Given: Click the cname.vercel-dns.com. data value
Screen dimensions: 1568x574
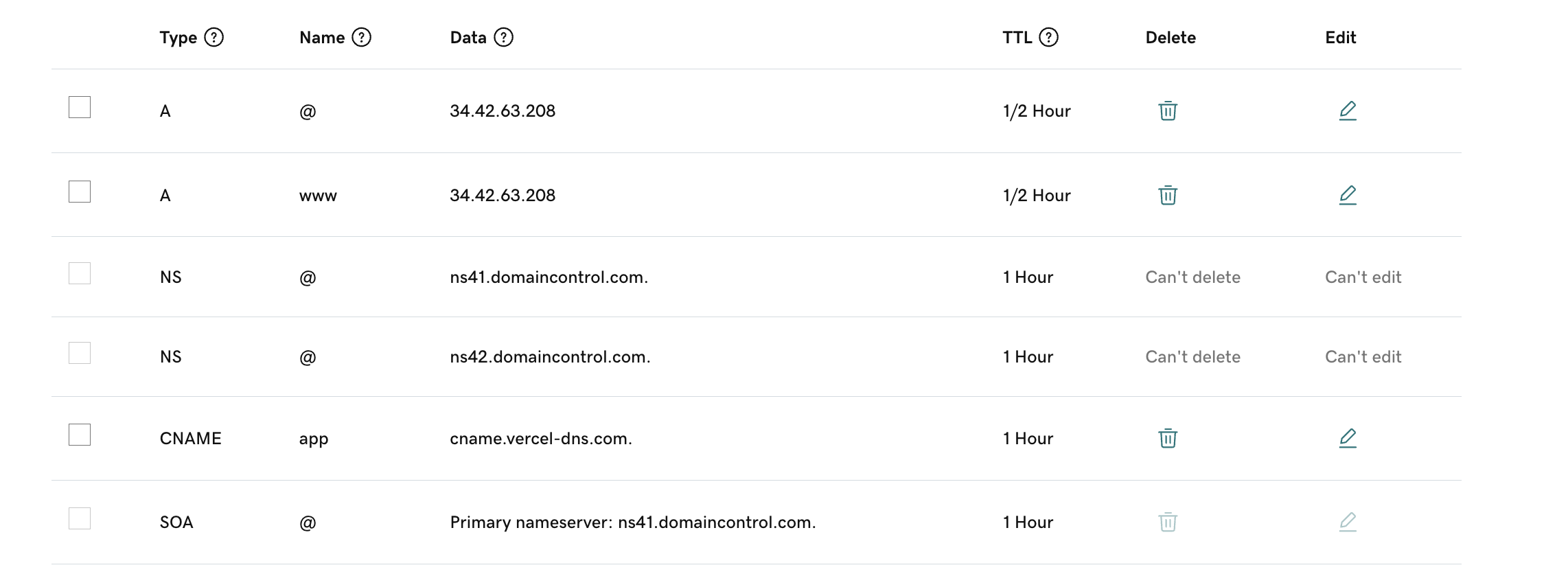Looking at the screenshot, I should [541, 438].
